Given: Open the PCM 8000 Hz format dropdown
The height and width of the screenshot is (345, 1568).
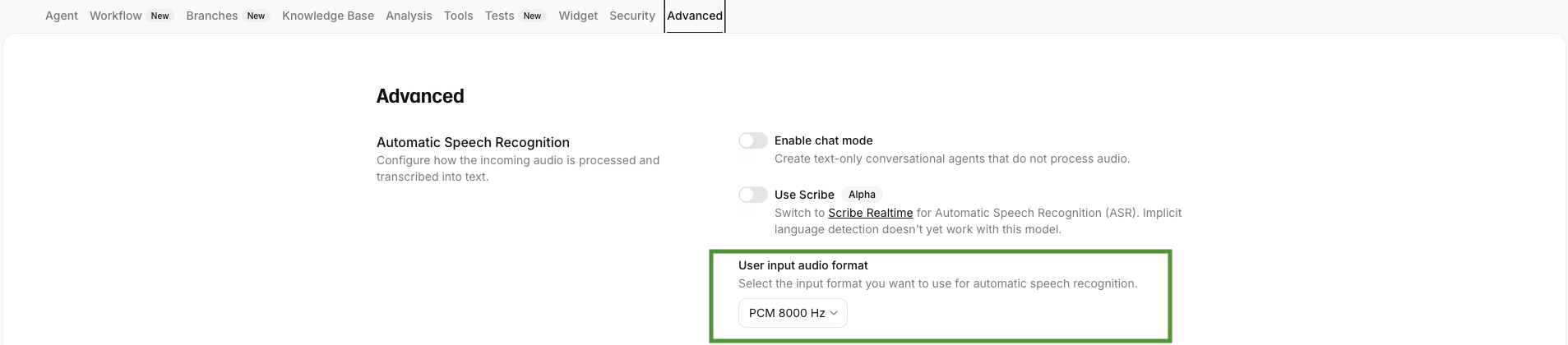Looking at the screenshot, I should 792,313.
